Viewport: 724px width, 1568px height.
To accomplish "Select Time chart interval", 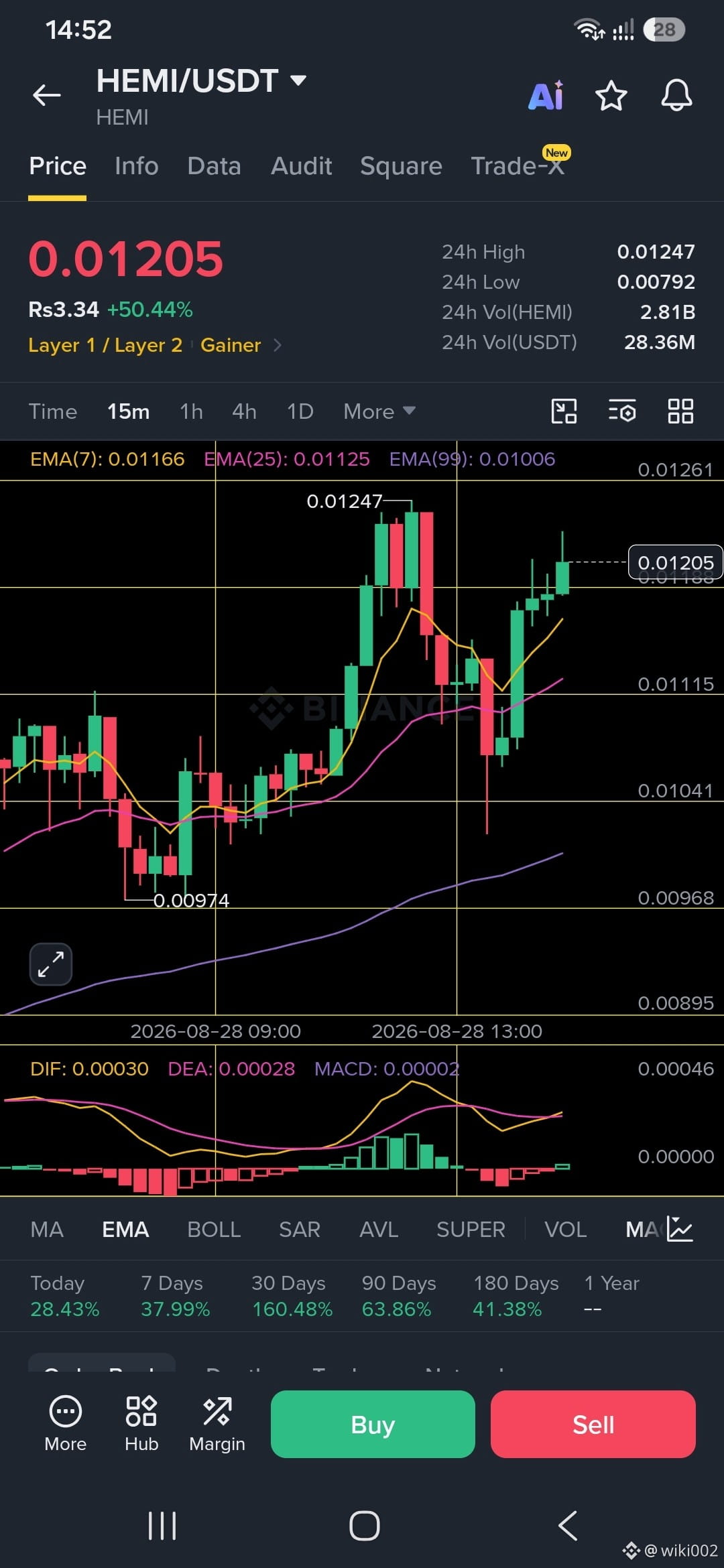I will (52, 411).
